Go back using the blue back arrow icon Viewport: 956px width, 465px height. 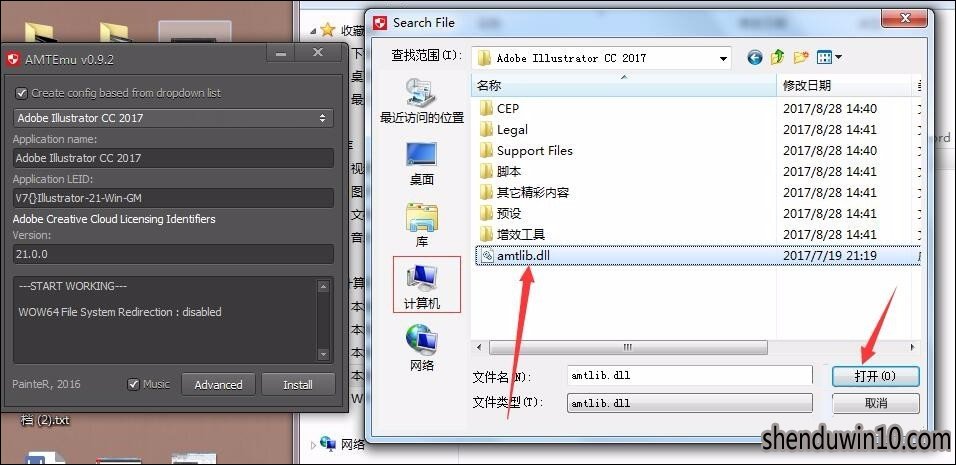coord(755,58)
